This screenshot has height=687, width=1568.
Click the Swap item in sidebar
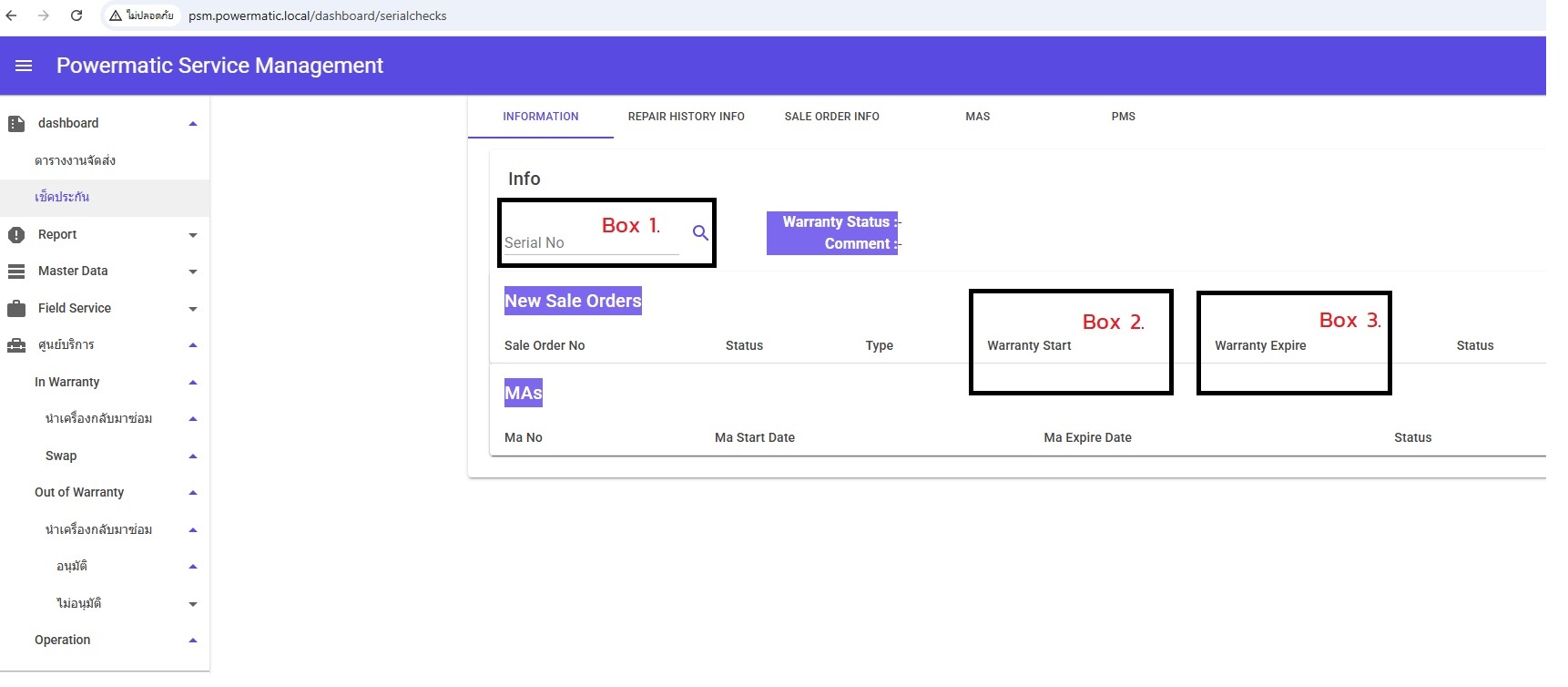(x=61, y=456)
